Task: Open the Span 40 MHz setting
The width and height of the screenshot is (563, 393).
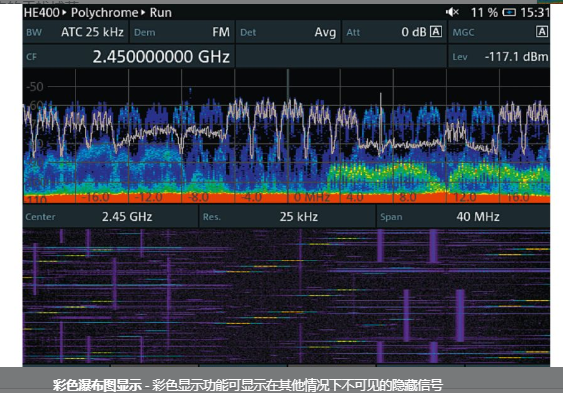Action: click(x=464, y=216)
